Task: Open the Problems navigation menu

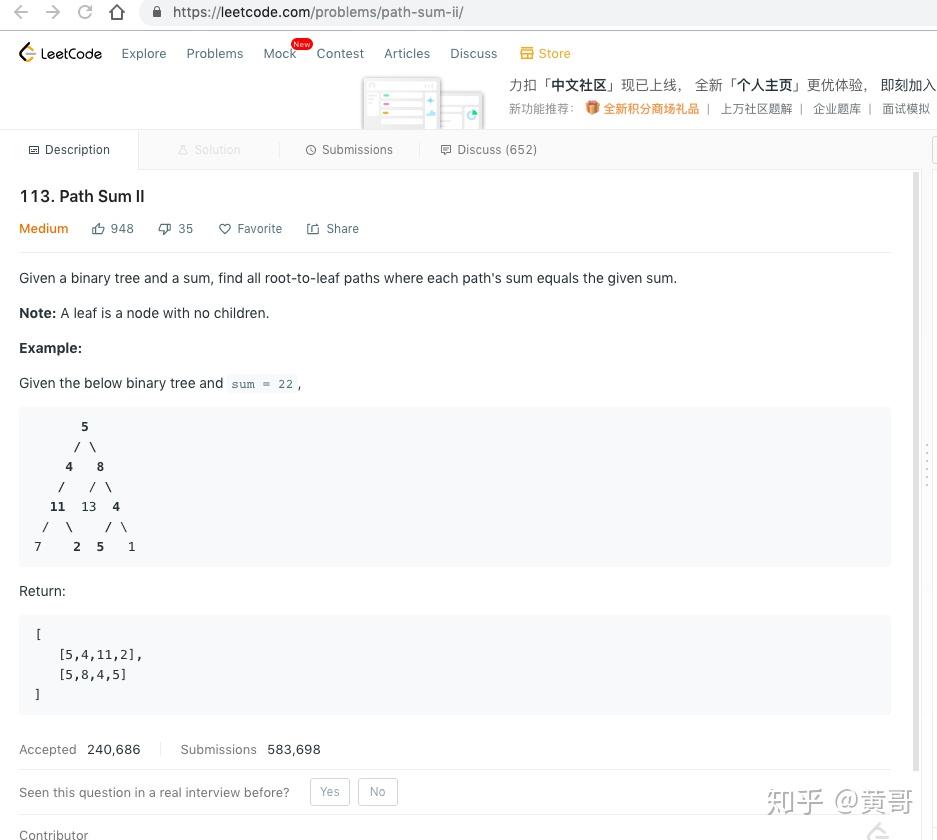Action: tap(214, 53)
